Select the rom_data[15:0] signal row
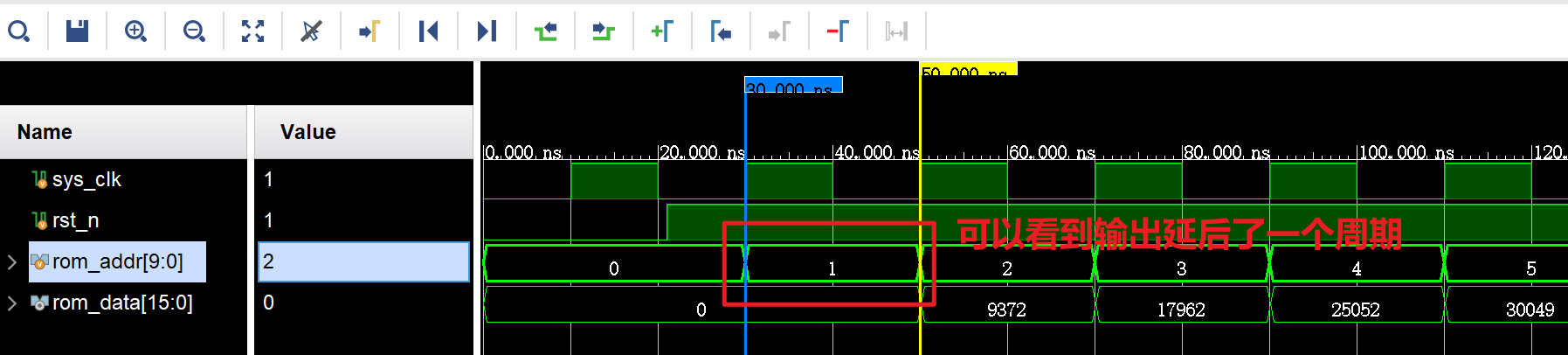Viewport: 1568px width, 355px height. pyautogui.click(x=122, y=303)
